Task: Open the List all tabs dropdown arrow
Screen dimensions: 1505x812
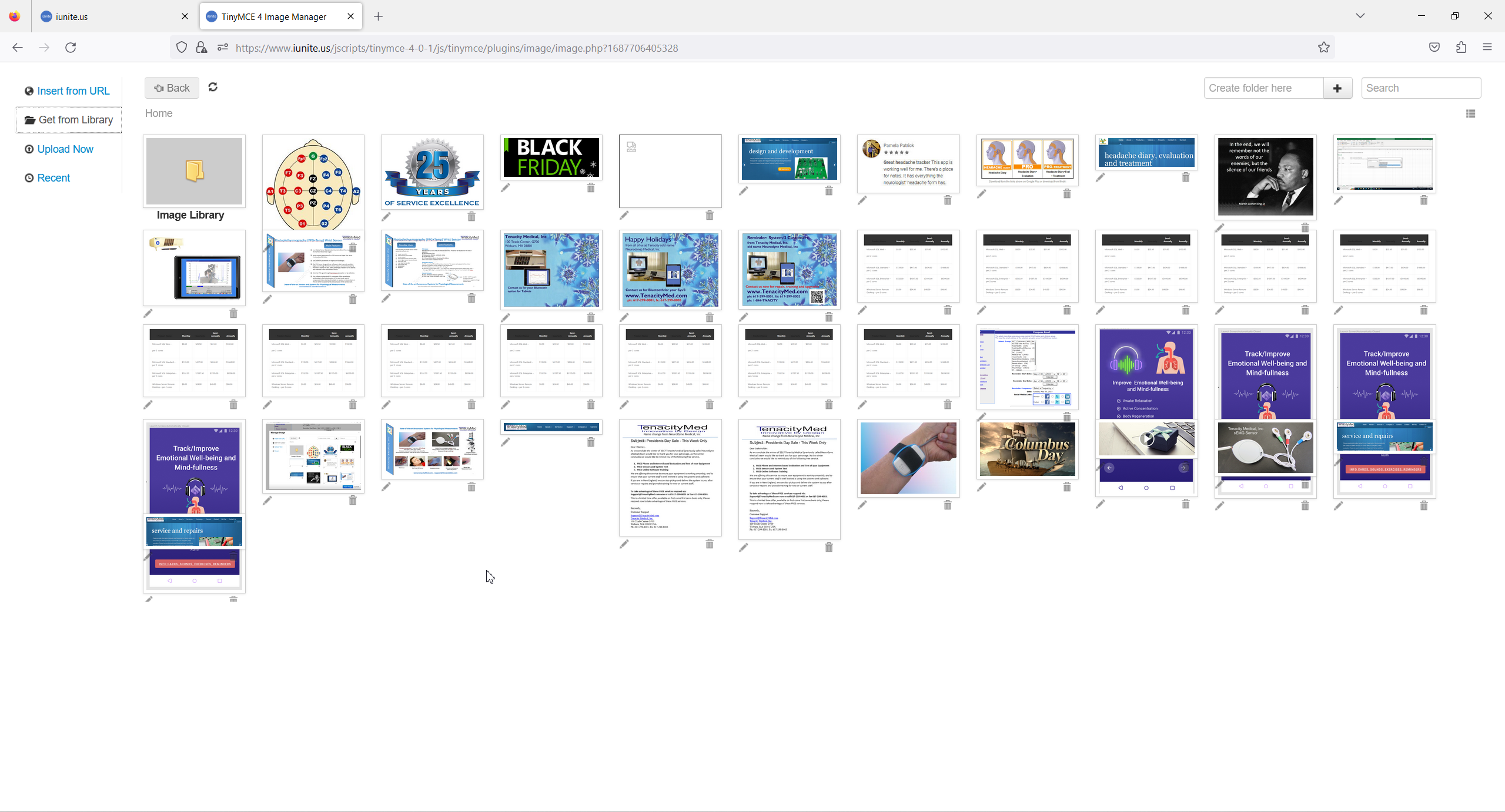Action: point(1360,16)
